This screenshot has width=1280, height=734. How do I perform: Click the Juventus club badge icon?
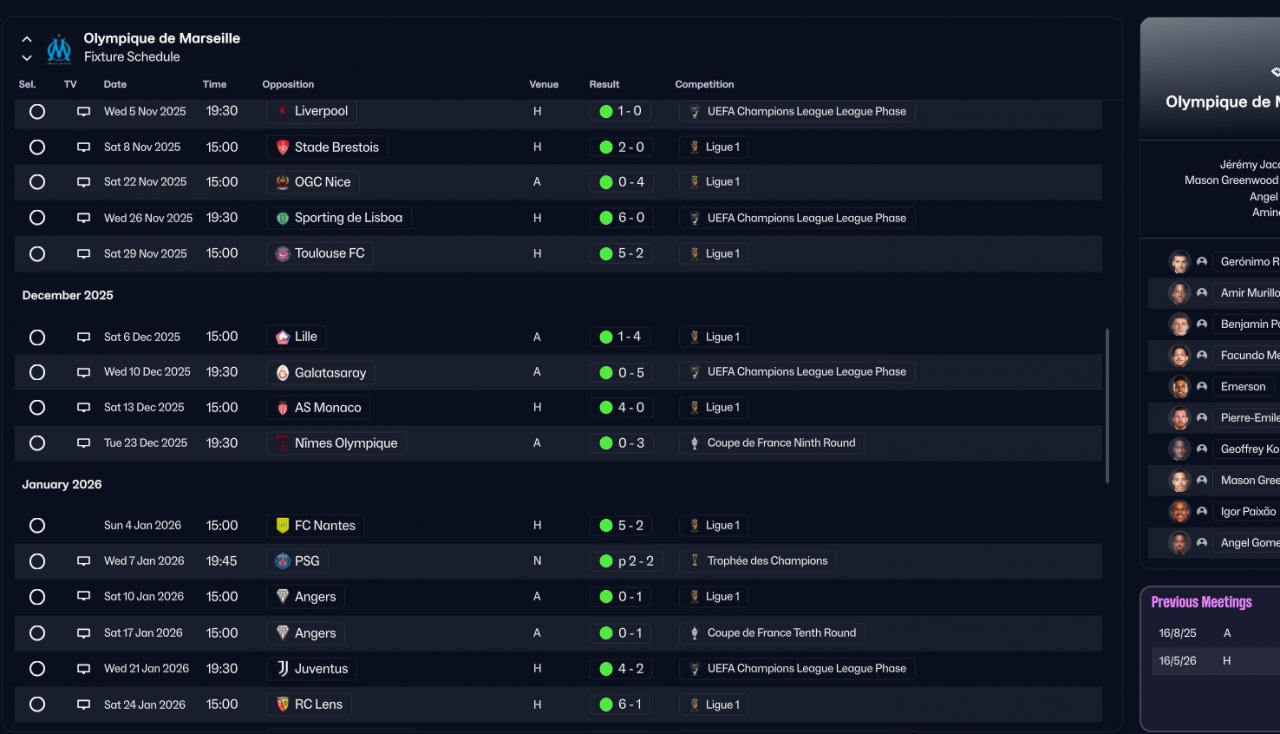pos(283,668)
